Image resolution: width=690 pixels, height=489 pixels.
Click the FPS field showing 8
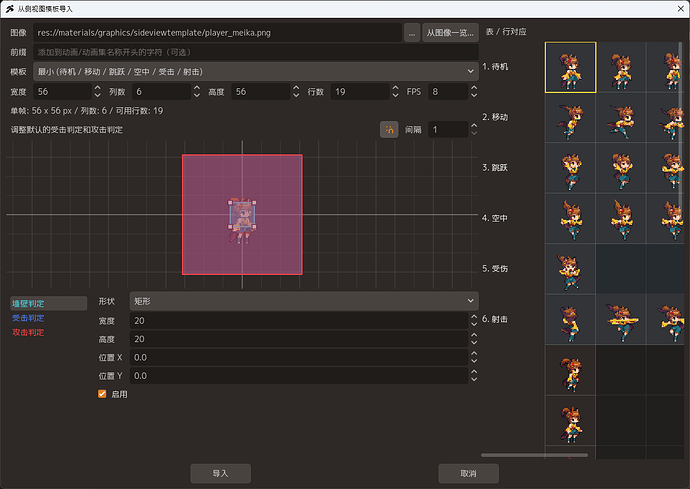[x=448, y=92]
